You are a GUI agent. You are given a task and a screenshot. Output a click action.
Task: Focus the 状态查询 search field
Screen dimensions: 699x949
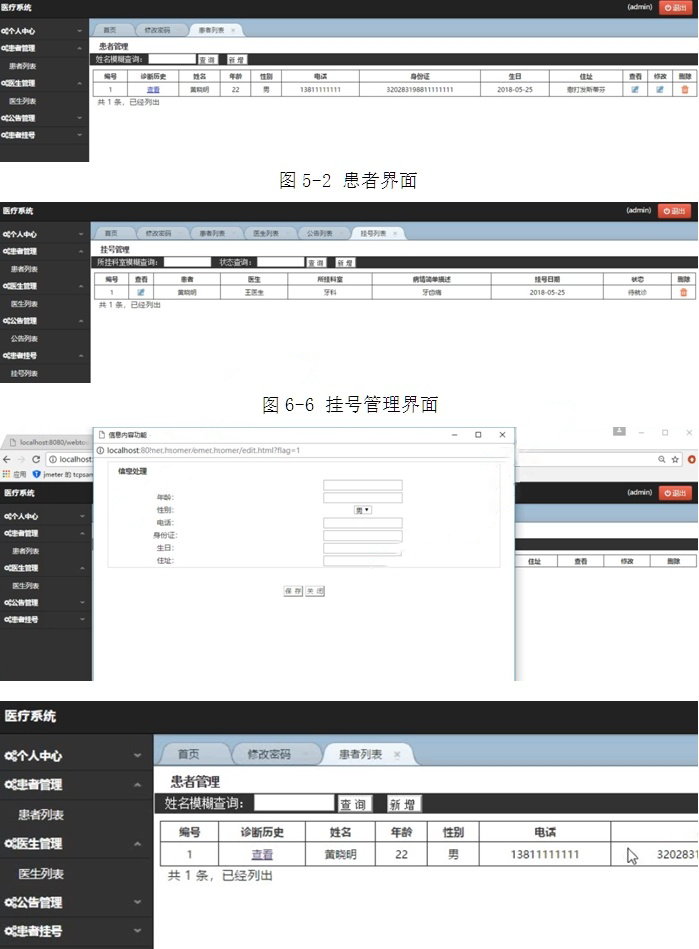click(280, 262)
